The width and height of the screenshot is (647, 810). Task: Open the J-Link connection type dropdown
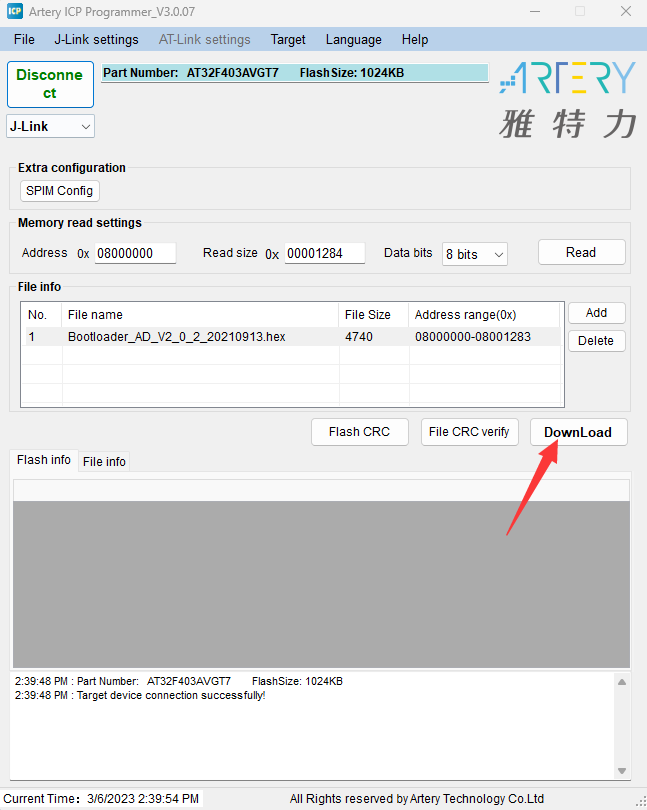pyautogui.click(x=51, y=127)
